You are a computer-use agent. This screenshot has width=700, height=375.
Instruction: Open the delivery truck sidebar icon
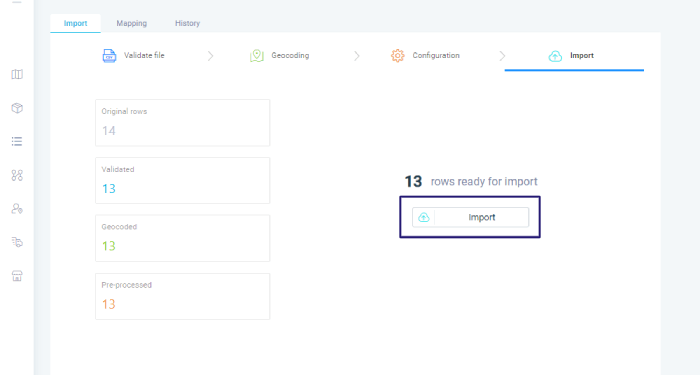(x=17, y=242)
